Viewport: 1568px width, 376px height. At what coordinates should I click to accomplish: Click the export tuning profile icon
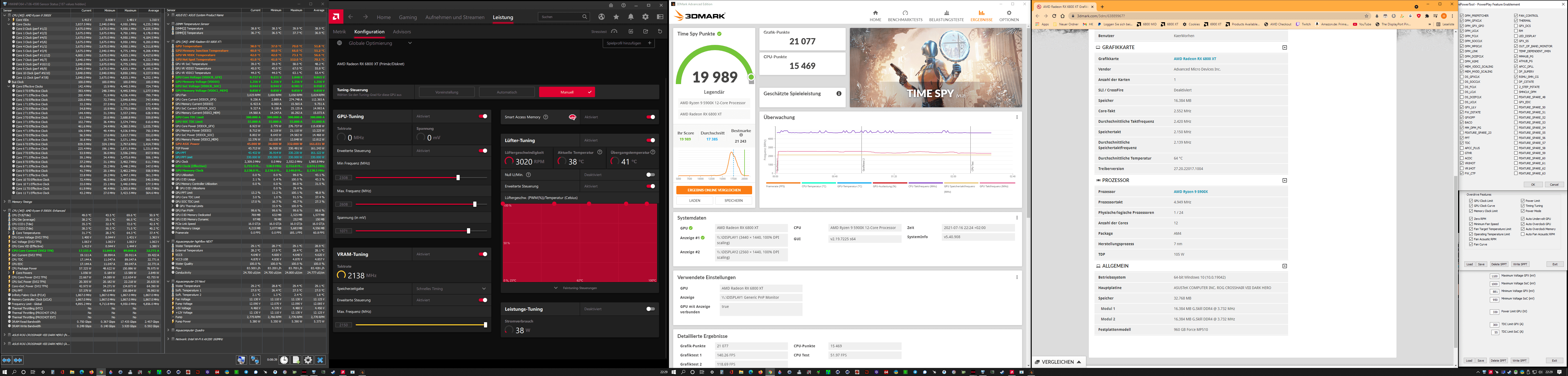646,31
